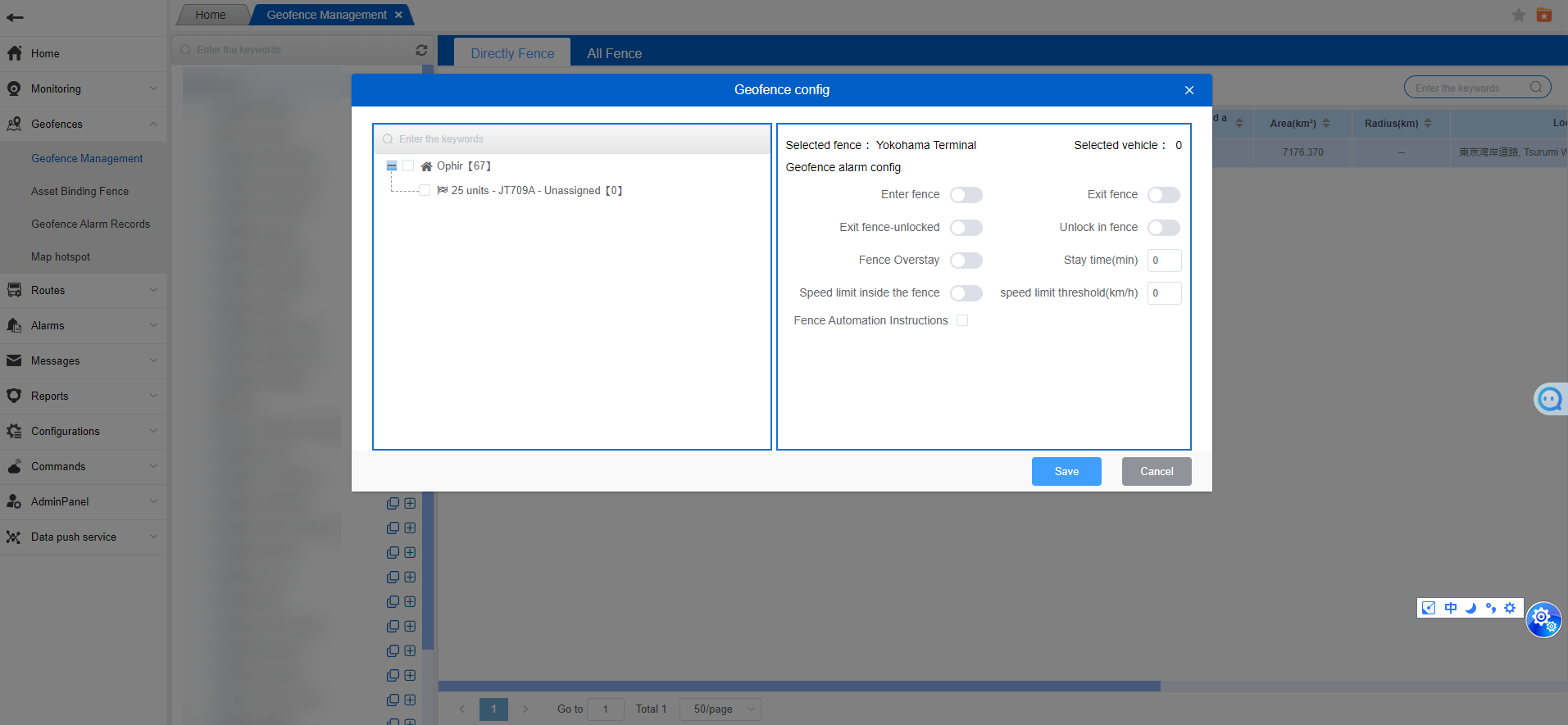
Task: Click the Cancel button in dialog
Action: (x=1156, y=471)
